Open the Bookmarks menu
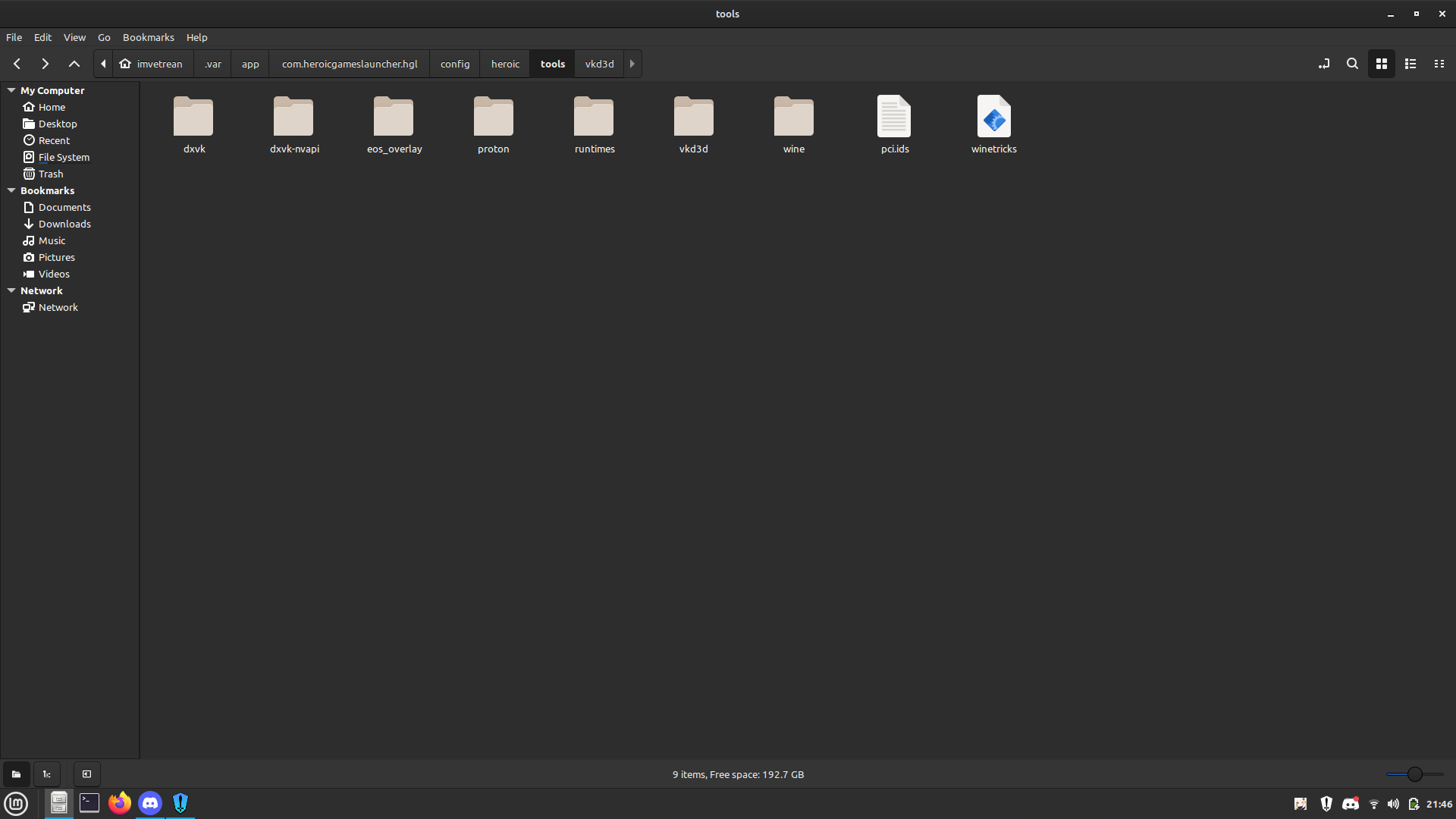Screen dimensions: 1456x819 click(148, 37)
